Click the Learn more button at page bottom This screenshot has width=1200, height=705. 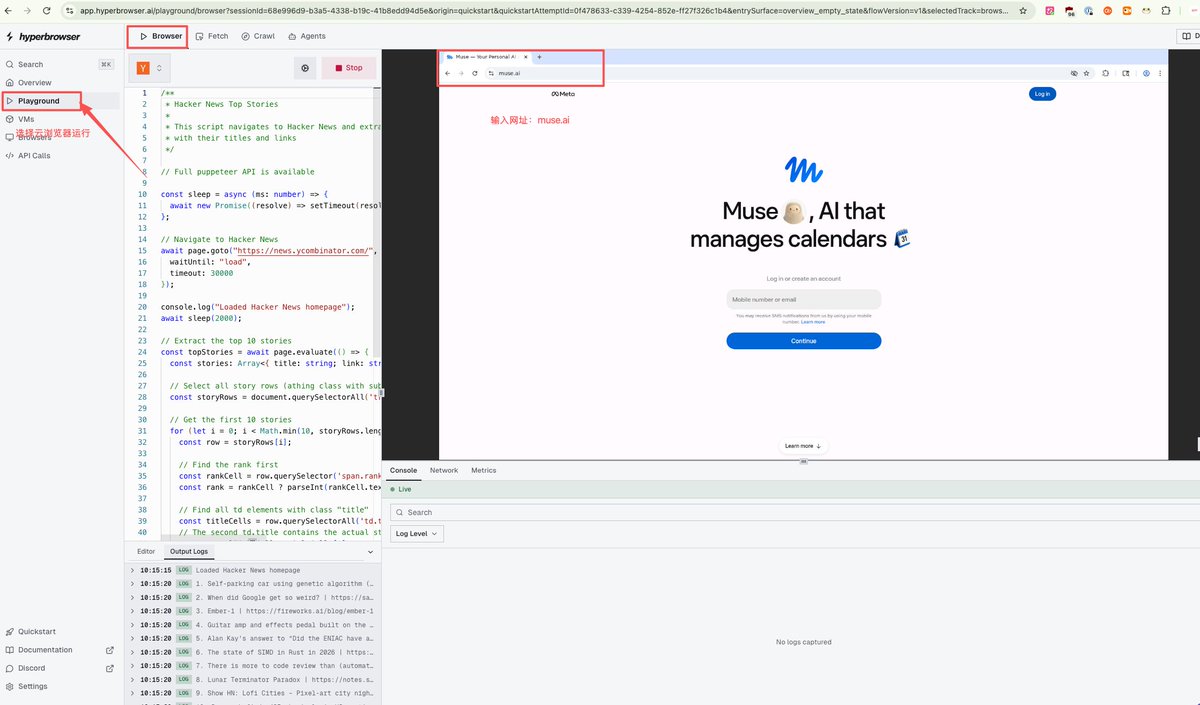[x=803, y=446]
